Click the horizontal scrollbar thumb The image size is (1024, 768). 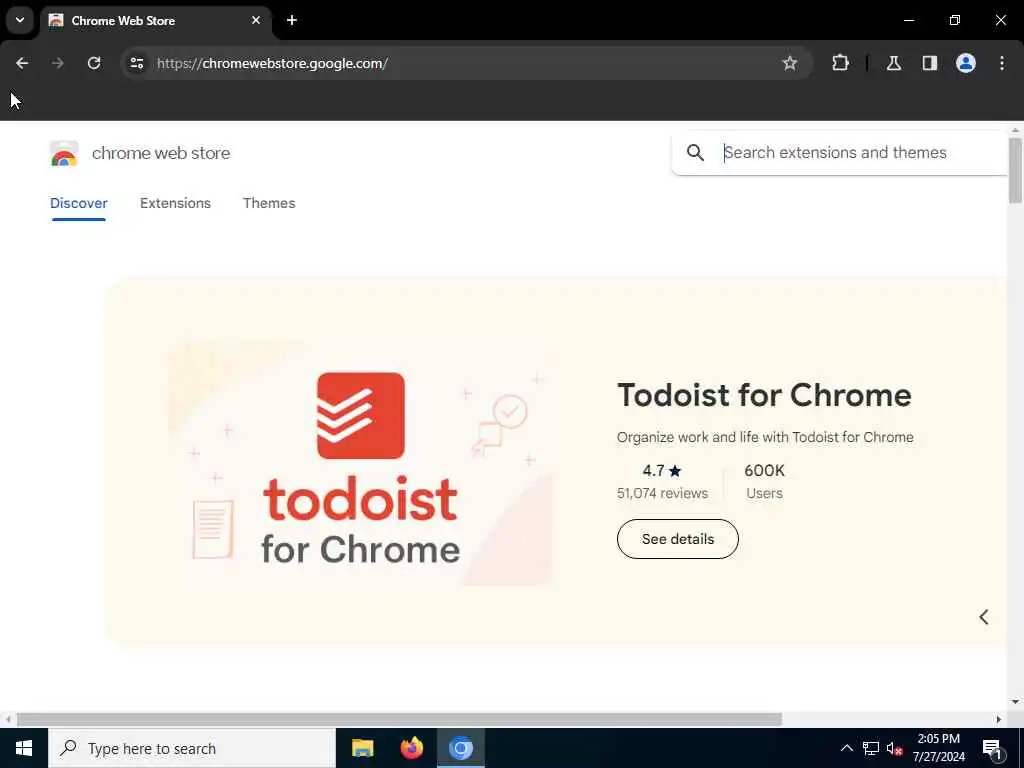coord(399,719)
